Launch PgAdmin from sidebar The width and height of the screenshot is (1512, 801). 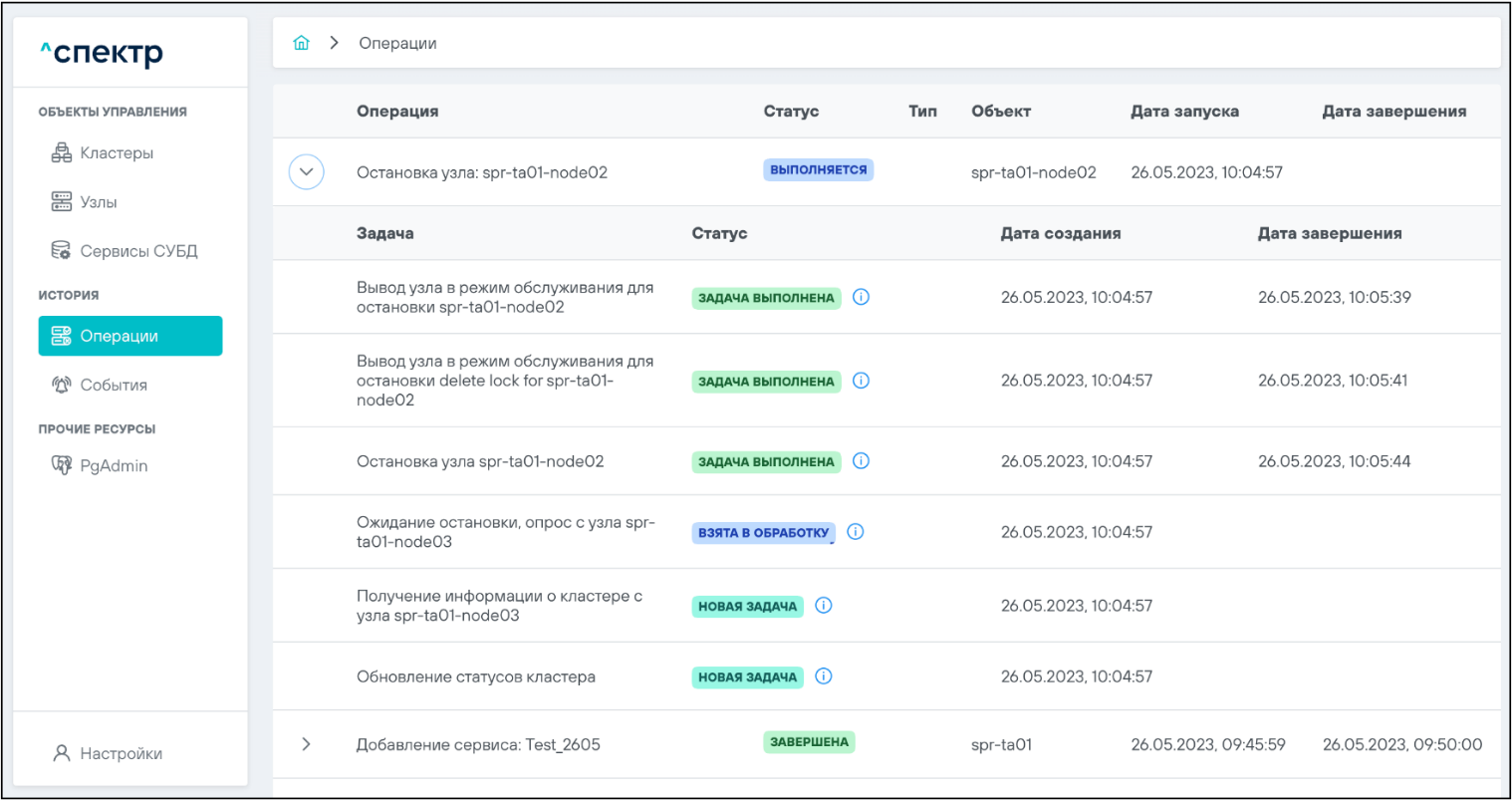(x=113, y=465)
